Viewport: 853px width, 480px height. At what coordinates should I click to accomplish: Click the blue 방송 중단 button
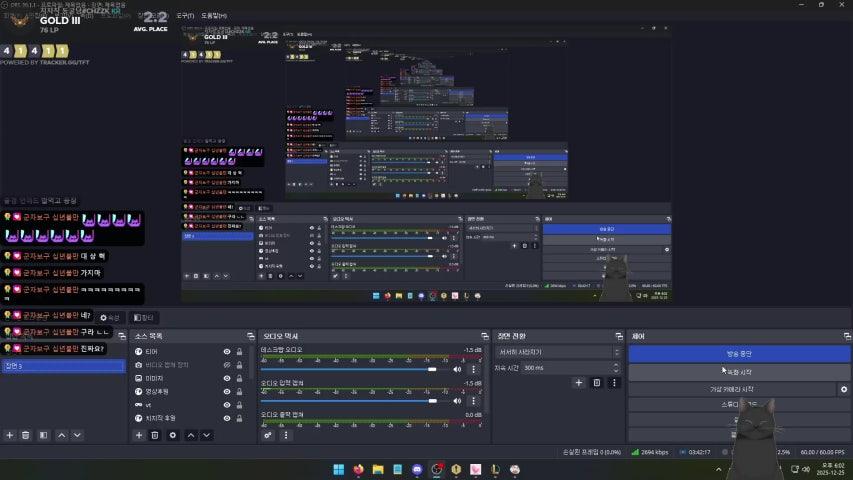[738, 354]
